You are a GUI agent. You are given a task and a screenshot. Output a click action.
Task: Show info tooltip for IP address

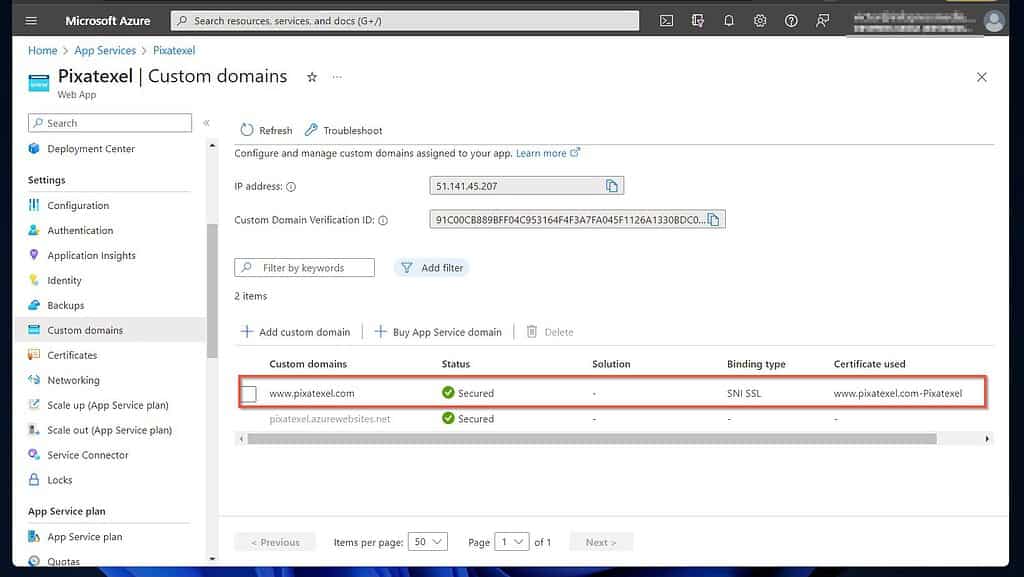click(x=291, y=187)
